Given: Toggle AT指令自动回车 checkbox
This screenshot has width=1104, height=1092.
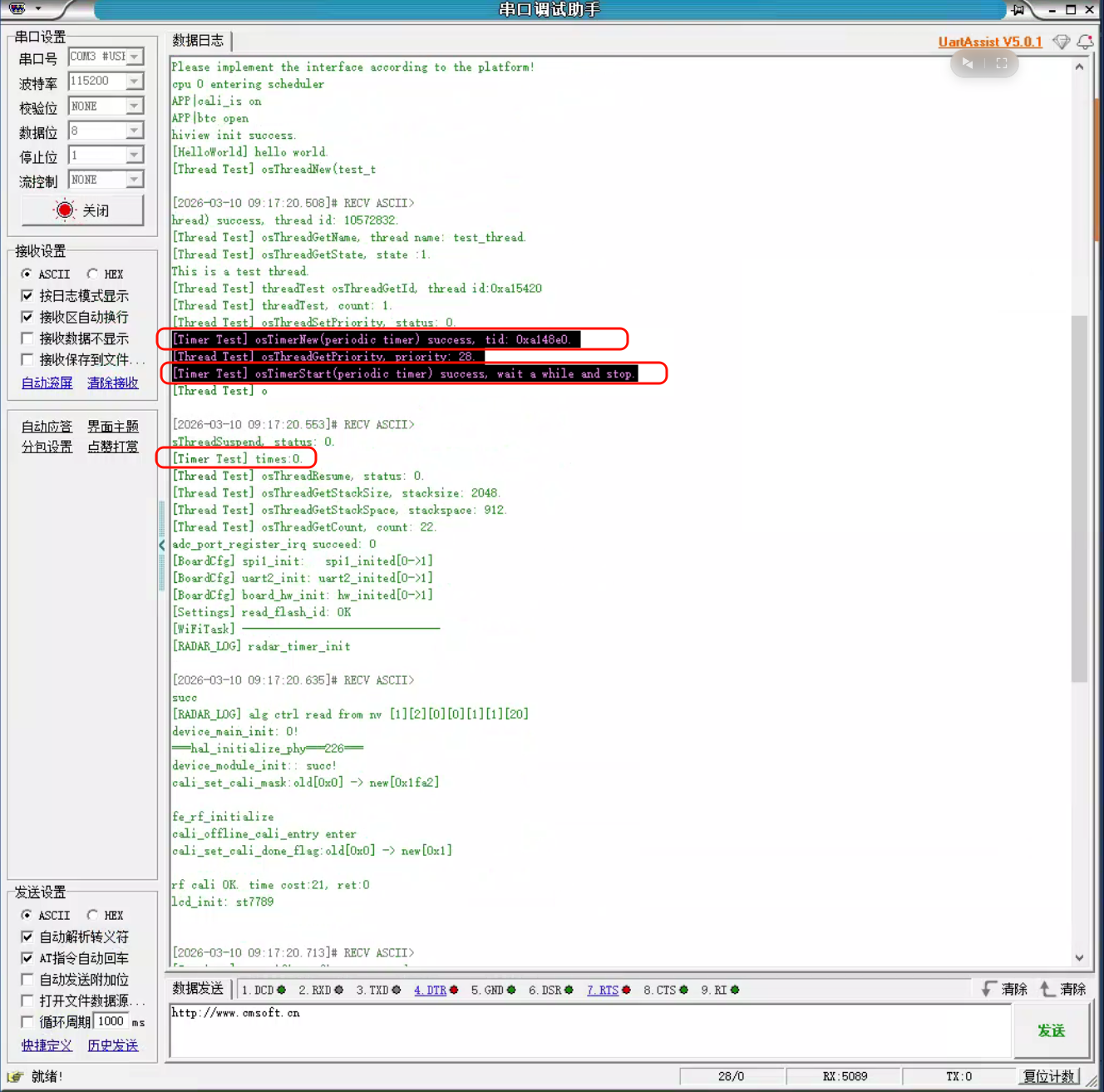Looking at the screenshot, I should coord(27,958).
